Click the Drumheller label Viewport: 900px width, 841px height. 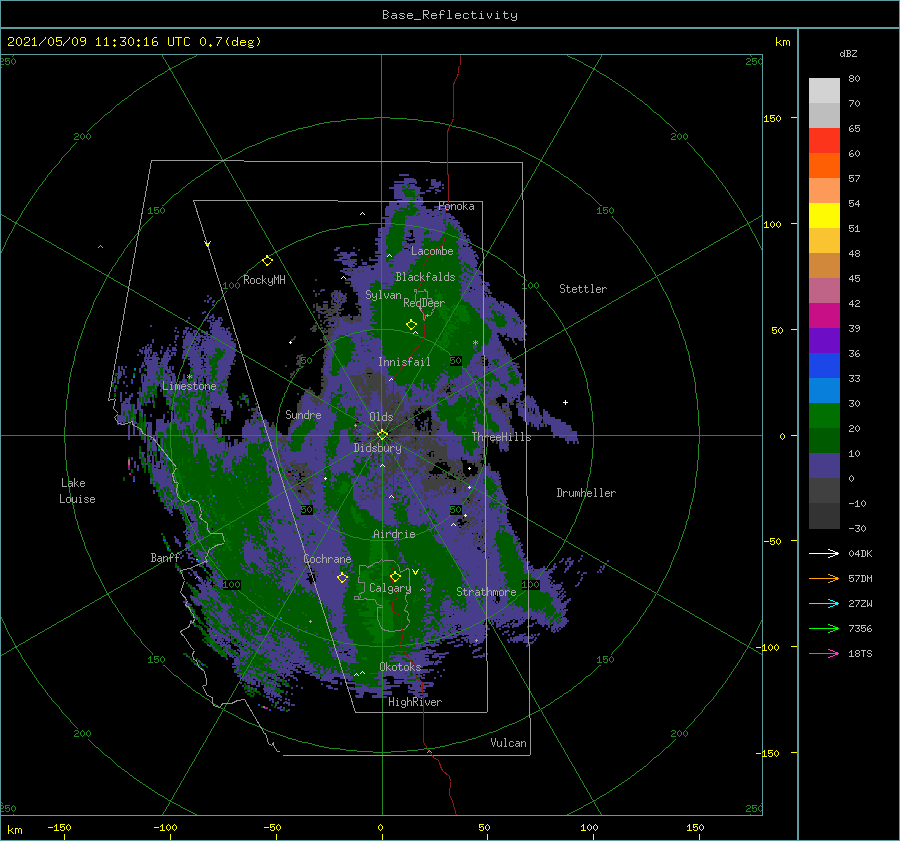click(586, 493)
